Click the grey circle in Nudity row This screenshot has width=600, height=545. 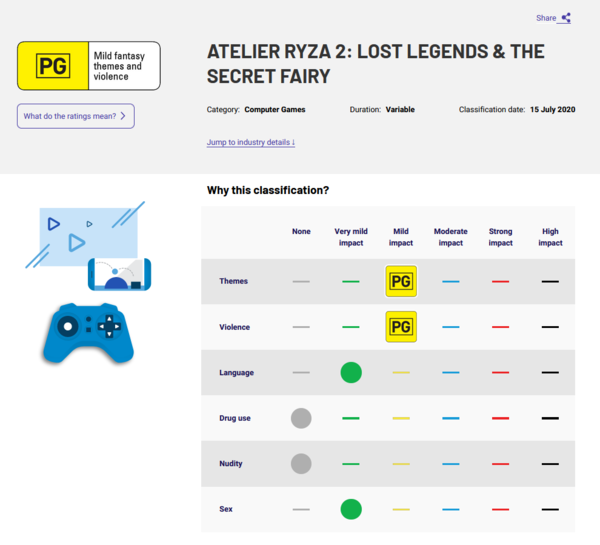tap(301, 464)
